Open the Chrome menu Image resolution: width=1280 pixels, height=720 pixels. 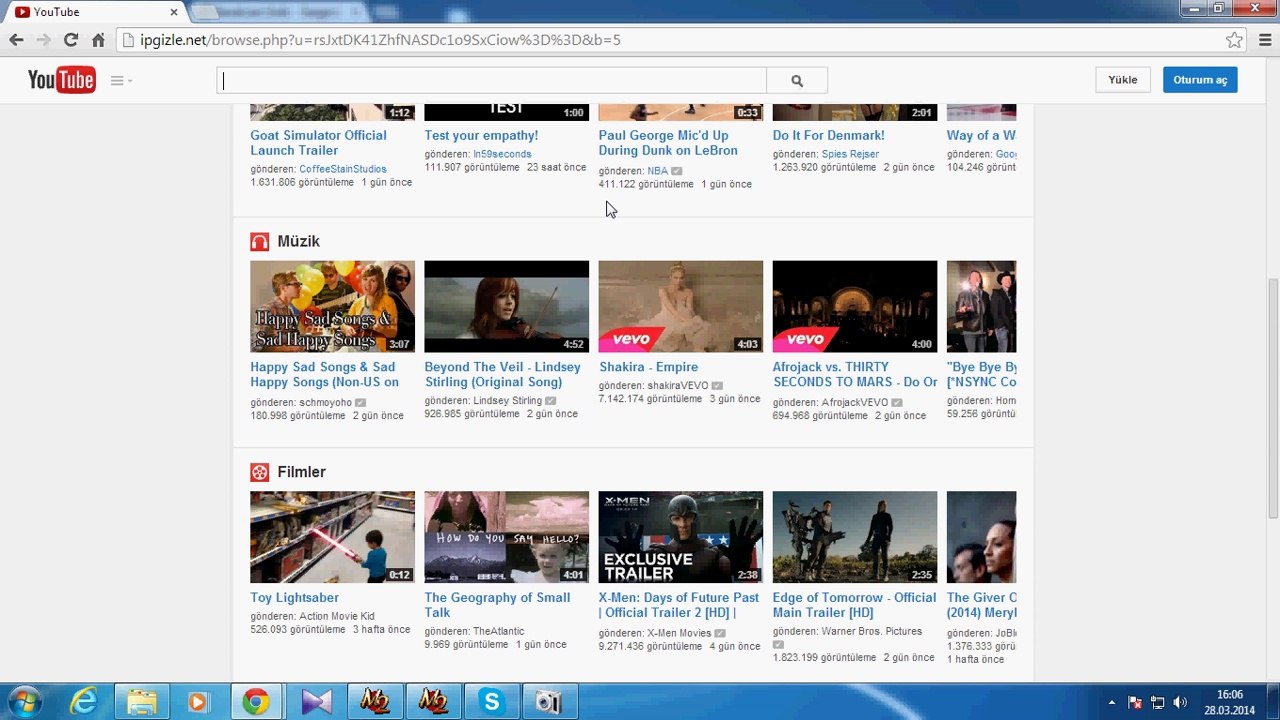[x=1264, y=40]
